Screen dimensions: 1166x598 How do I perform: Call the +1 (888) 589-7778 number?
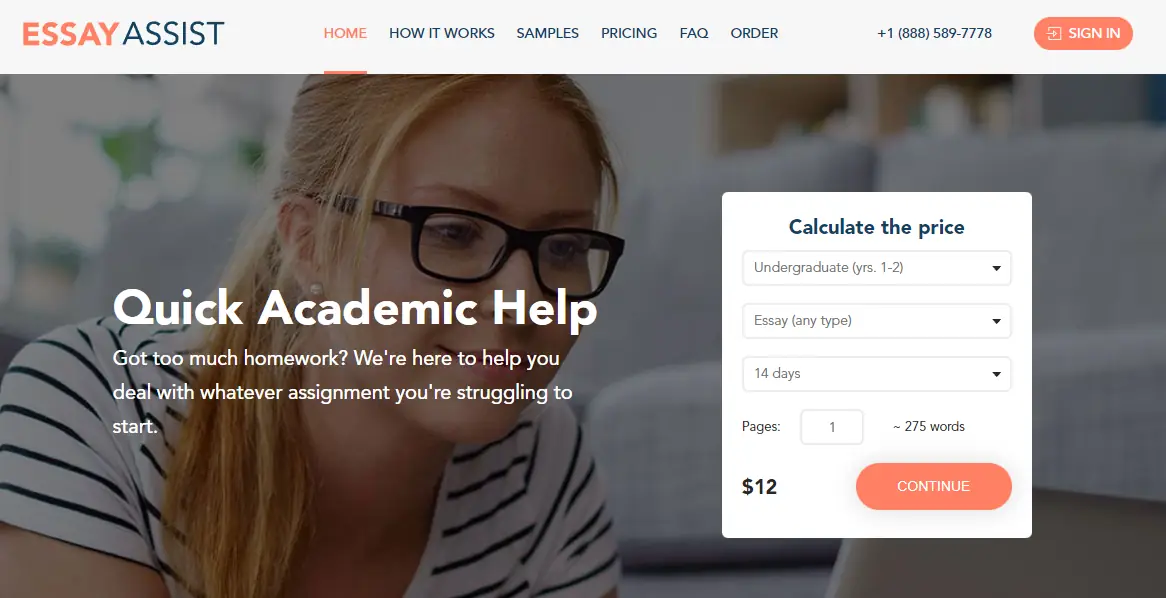pos(934,33)
